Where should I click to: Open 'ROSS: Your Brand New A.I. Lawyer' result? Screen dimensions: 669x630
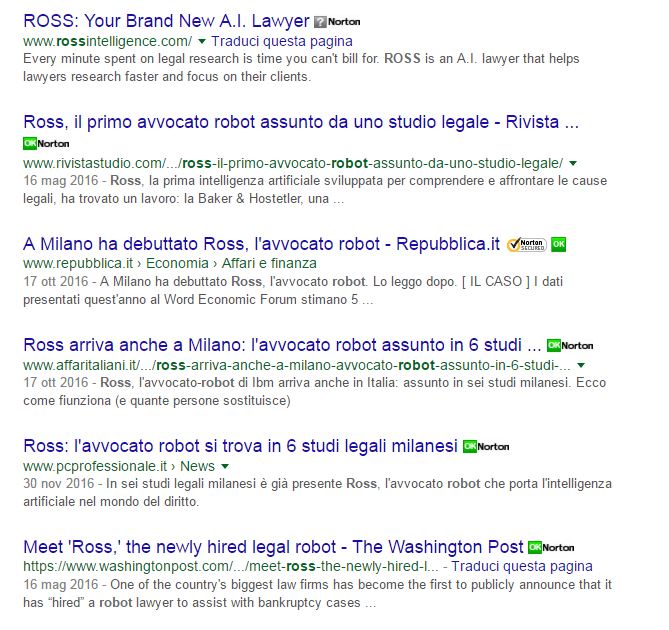[x=166, y=21]
